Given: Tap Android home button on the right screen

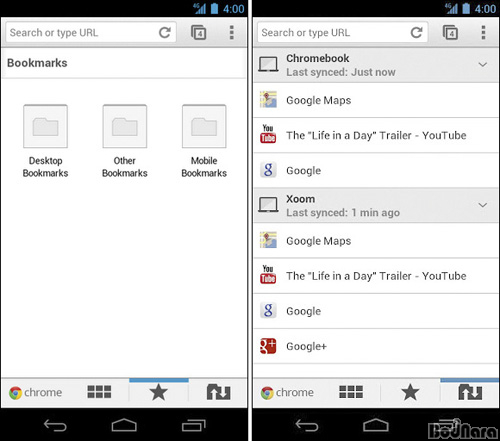Looking at the screenshot, I should coord(376,425).
